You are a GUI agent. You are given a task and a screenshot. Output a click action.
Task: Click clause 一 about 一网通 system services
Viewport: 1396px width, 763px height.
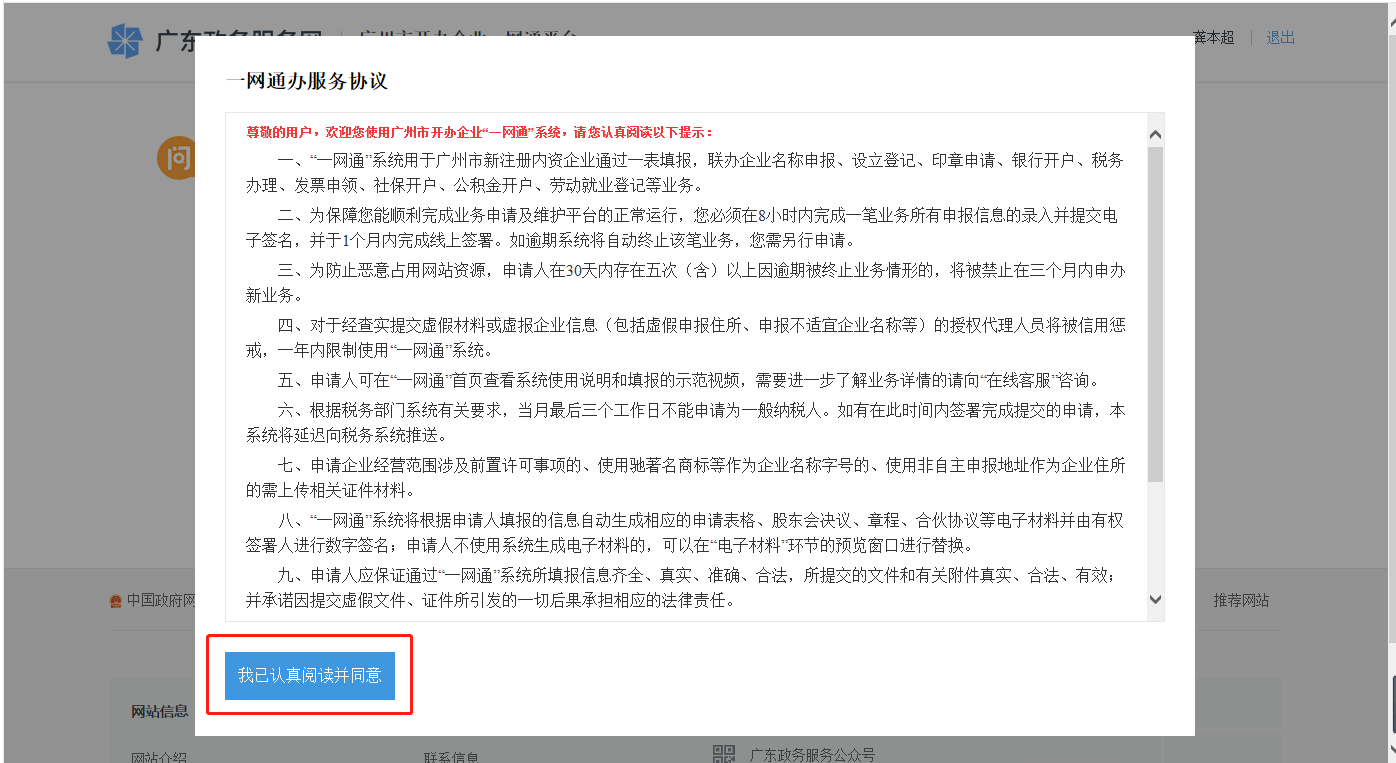point(685,173)
